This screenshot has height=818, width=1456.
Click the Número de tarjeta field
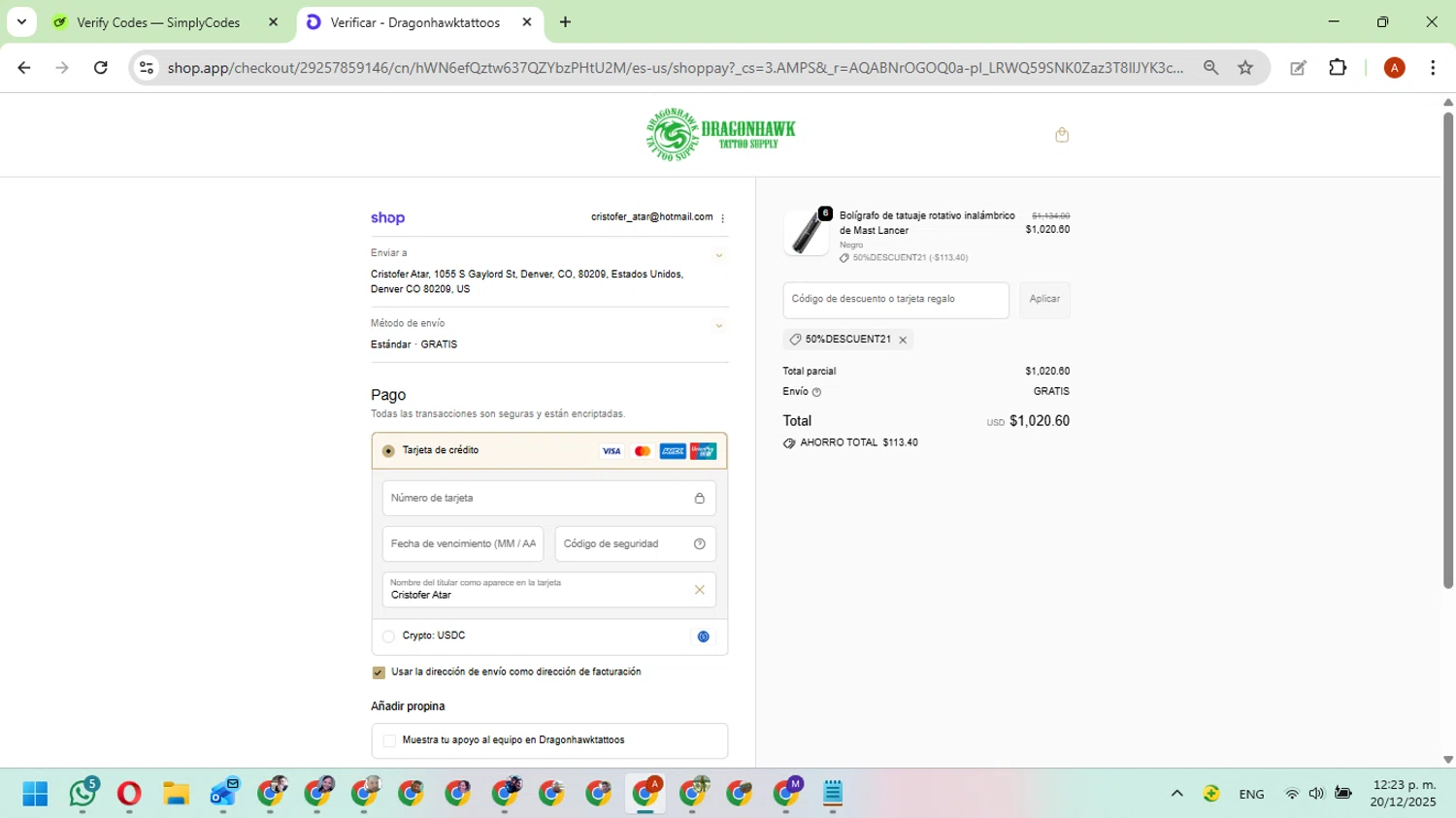[549, 498]
